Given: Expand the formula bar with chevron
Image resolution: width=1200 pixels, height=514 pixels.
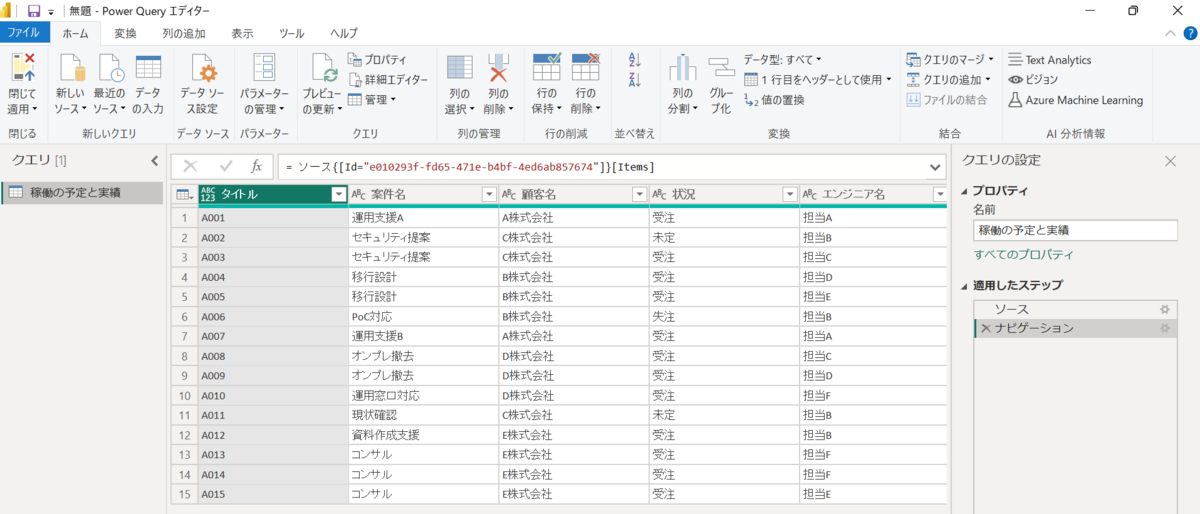Looking at the screenshot, I should coord(935,167).
